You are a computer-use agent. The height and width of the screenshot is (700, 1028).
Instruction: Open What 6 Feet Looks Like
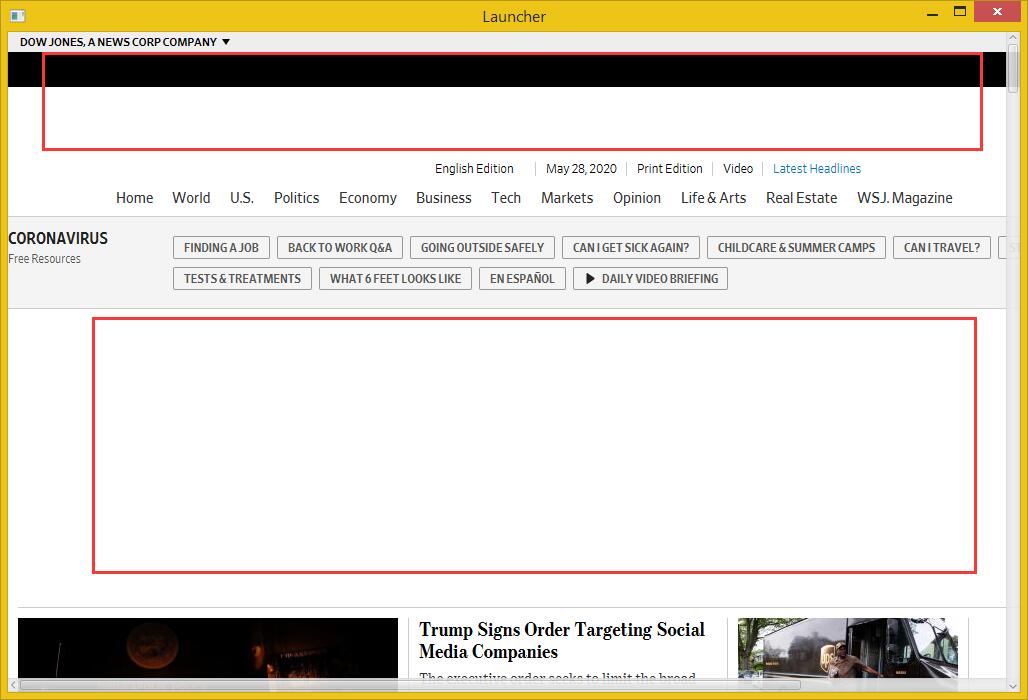395,279
